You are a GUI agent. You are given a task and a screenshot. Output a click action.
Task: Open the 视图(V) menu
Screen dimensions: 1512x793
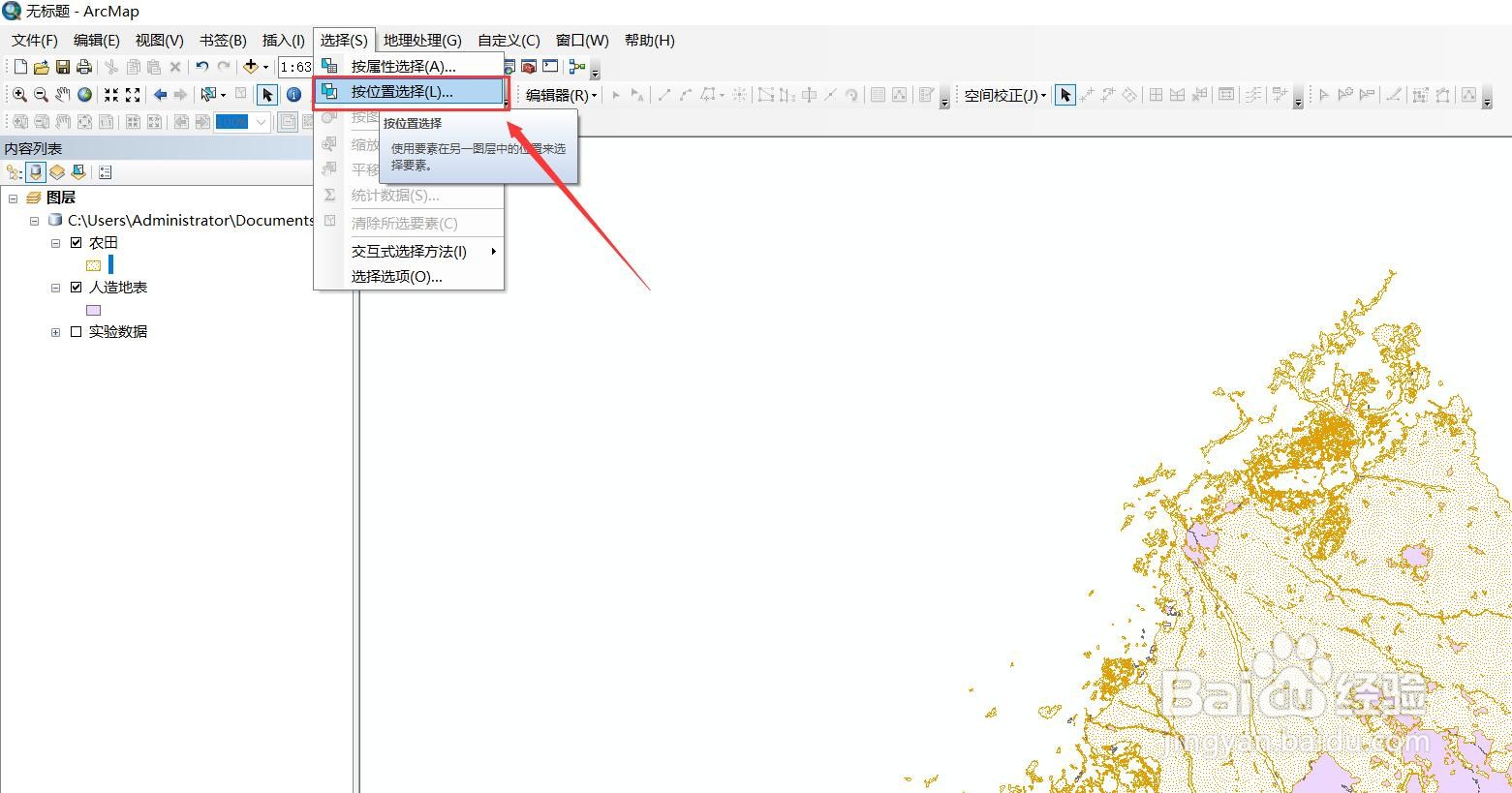[160, 41]
